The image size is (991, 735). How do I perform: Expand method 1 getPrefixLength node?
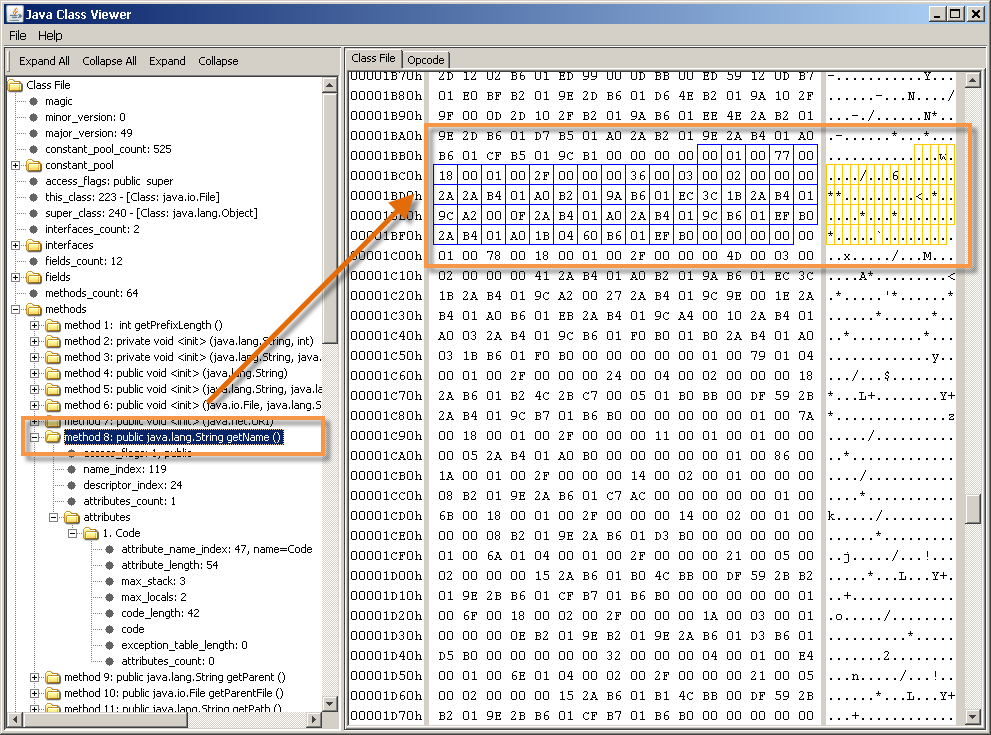[34, 325]
